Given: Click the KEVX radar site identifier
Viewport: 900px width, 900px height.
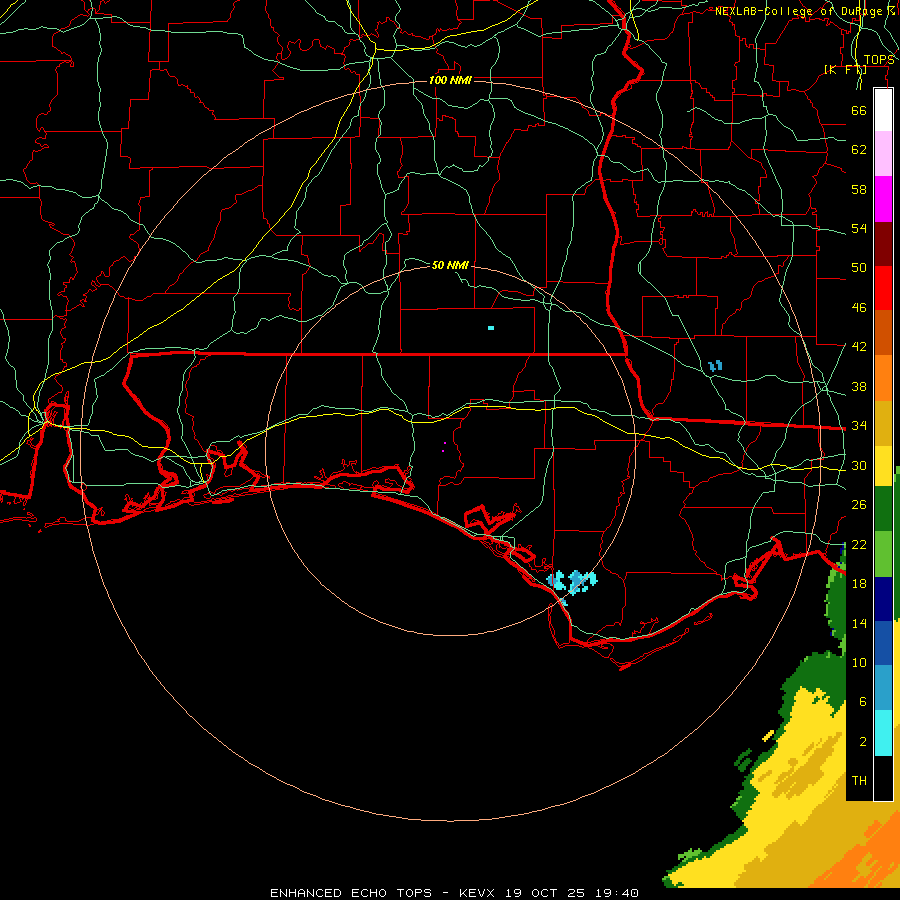Looking at the screenshot, I should tap(476, 893).
